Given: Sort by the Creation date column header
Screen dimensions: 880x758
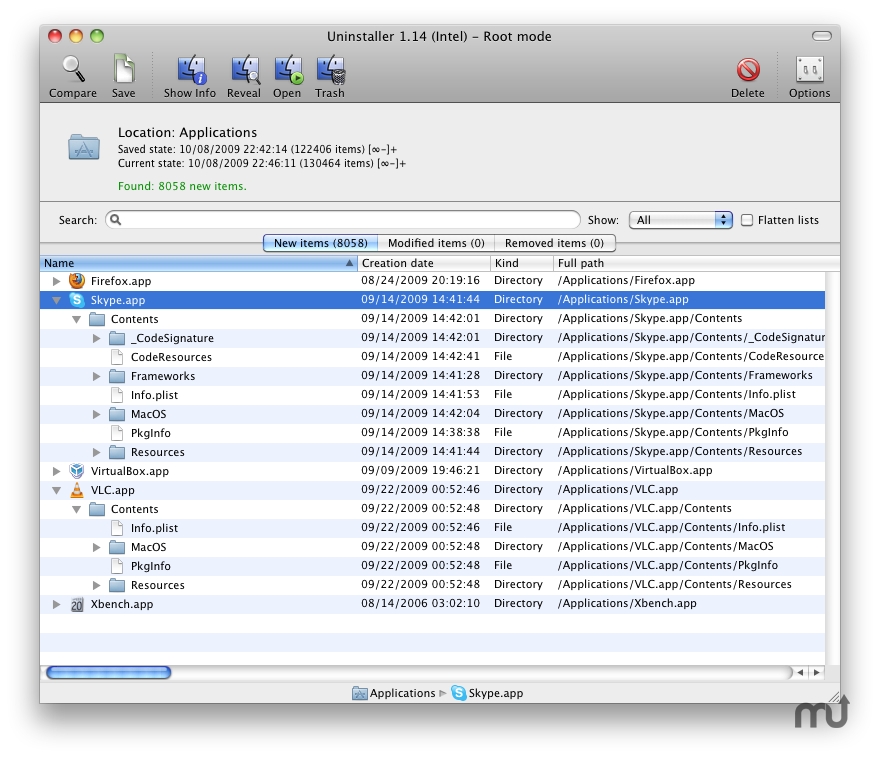Looking at the screenshot, I should click(x=420, y=263).
